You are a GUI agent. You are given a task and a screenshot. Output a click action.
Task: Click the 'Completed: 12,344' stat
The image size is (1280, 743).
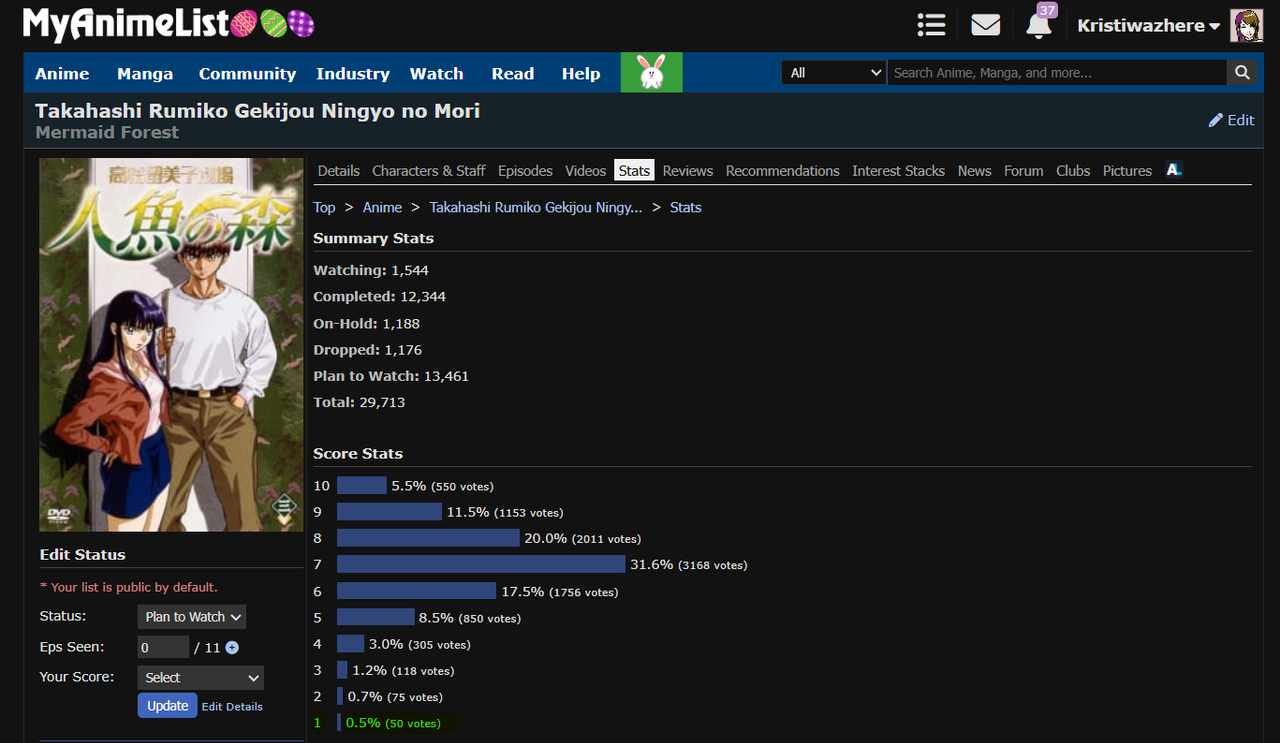pos(380,297)
